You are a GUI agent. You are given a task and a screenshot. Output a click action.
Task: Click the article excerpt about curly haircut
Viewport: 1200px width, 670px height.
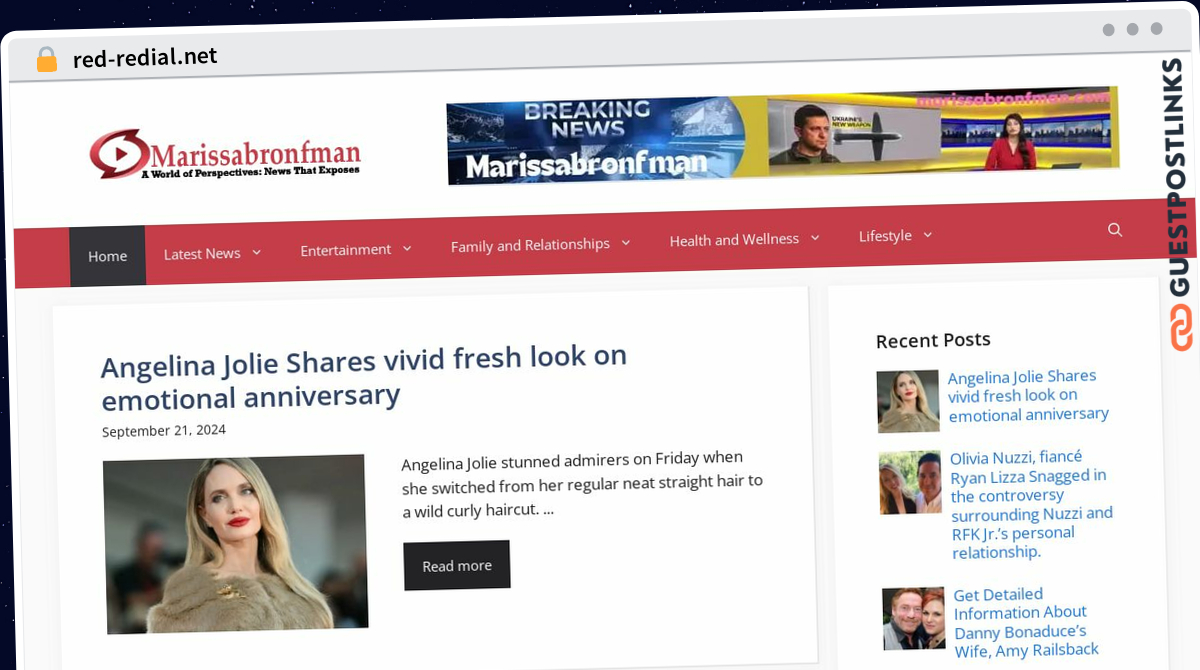582,484
